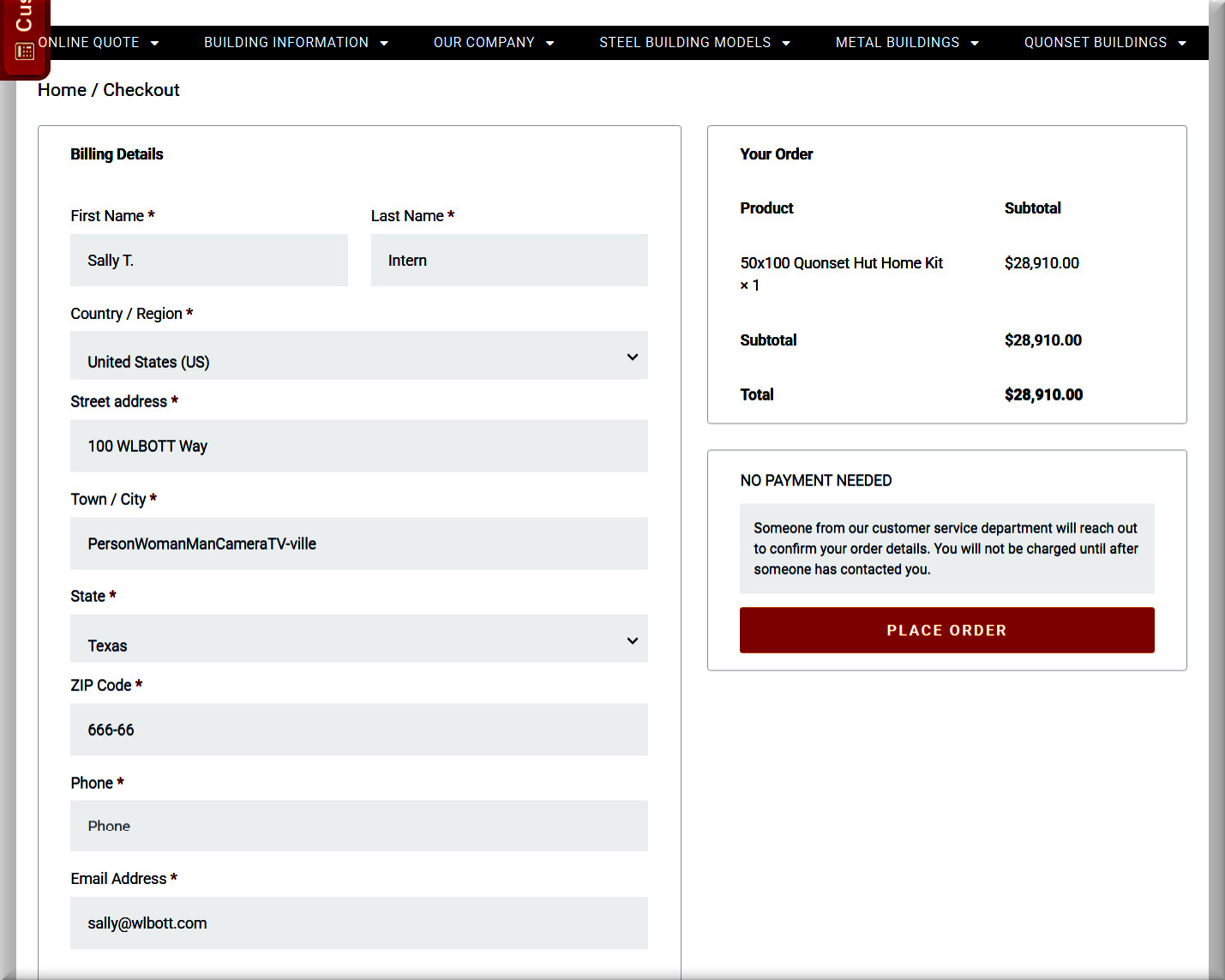1225x980 pixels.
Task: Edit the Town / City field
Action: click(358, 544)
